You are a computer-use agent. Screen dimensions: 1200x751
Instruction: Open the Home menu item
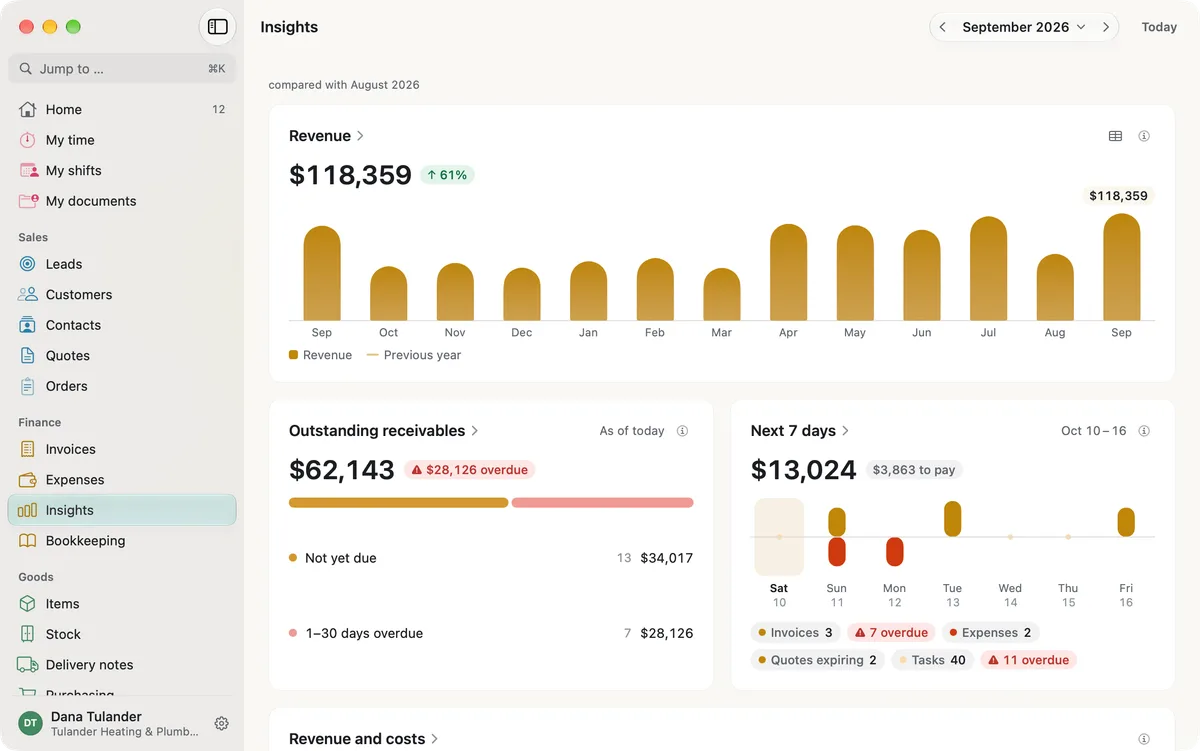point(122,109)
